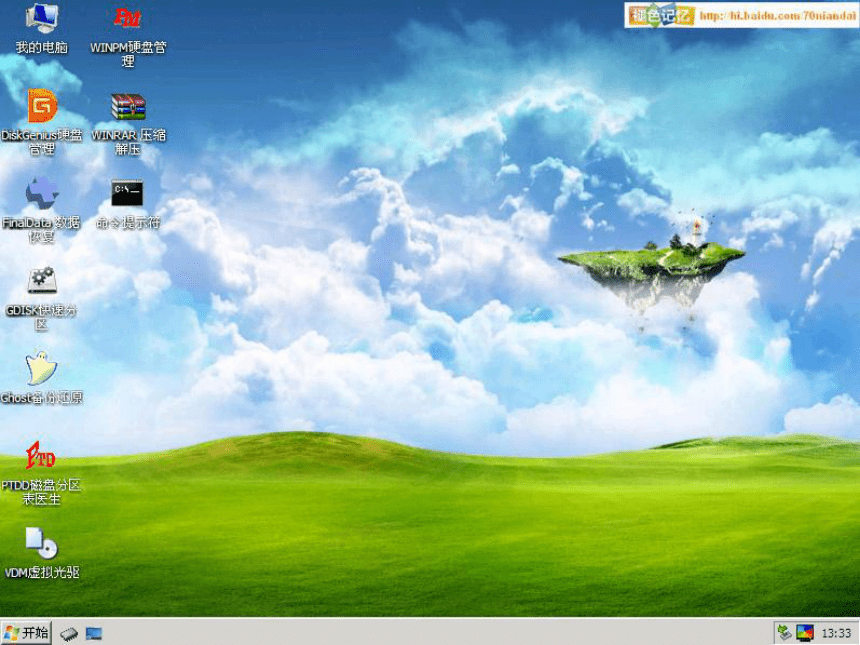Click the blue desktop icon in quick launch
The height and width of the screenshot is (645, 860).
point(94,634)
